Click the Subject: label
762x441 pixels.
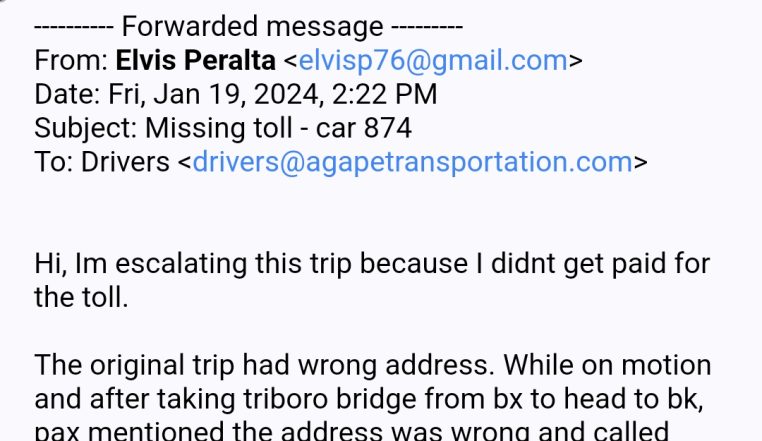click(x=86, y=129)
